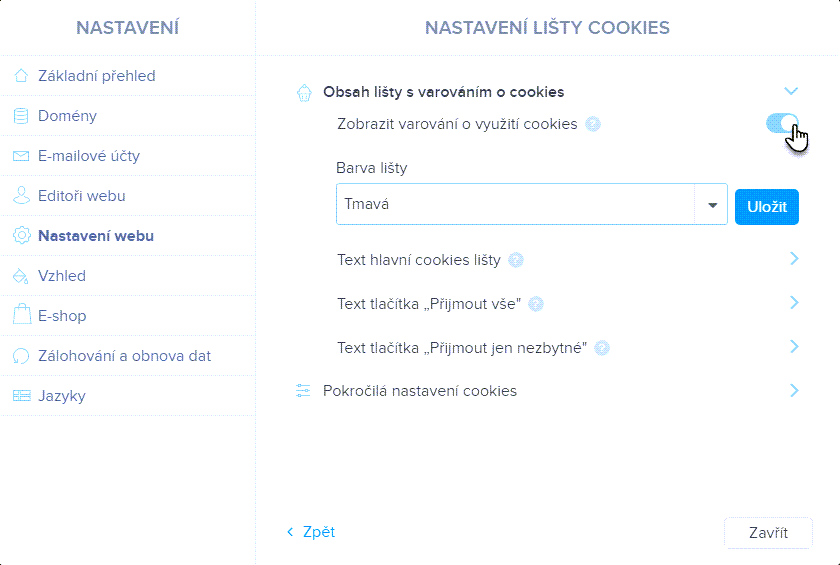Click help icon beside „Přijmout vše“ text
The height and width of the screenshot is (565, 840).
(x=536, y=304)
